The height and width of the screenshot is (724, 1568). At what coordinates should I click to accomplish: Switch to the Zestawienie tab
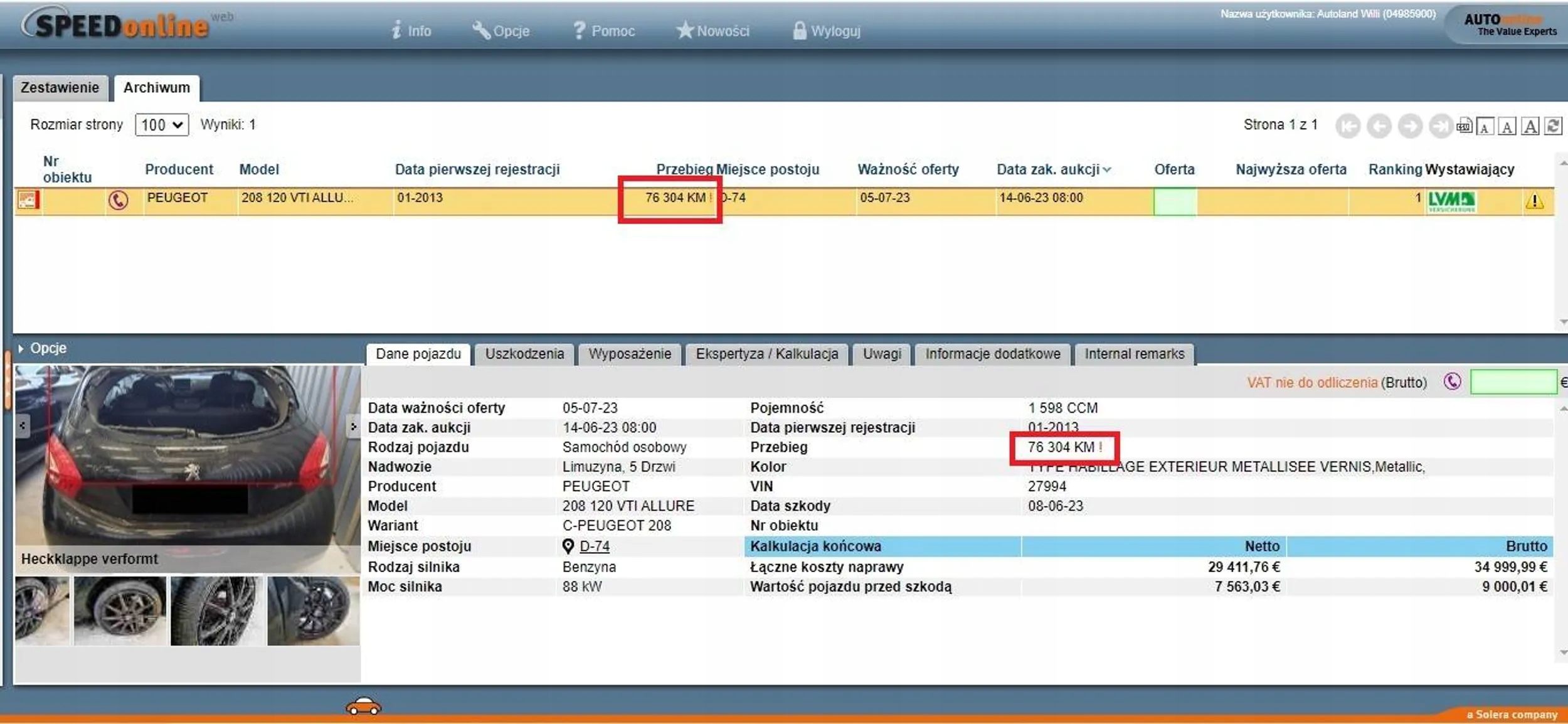tap(60, 88)
